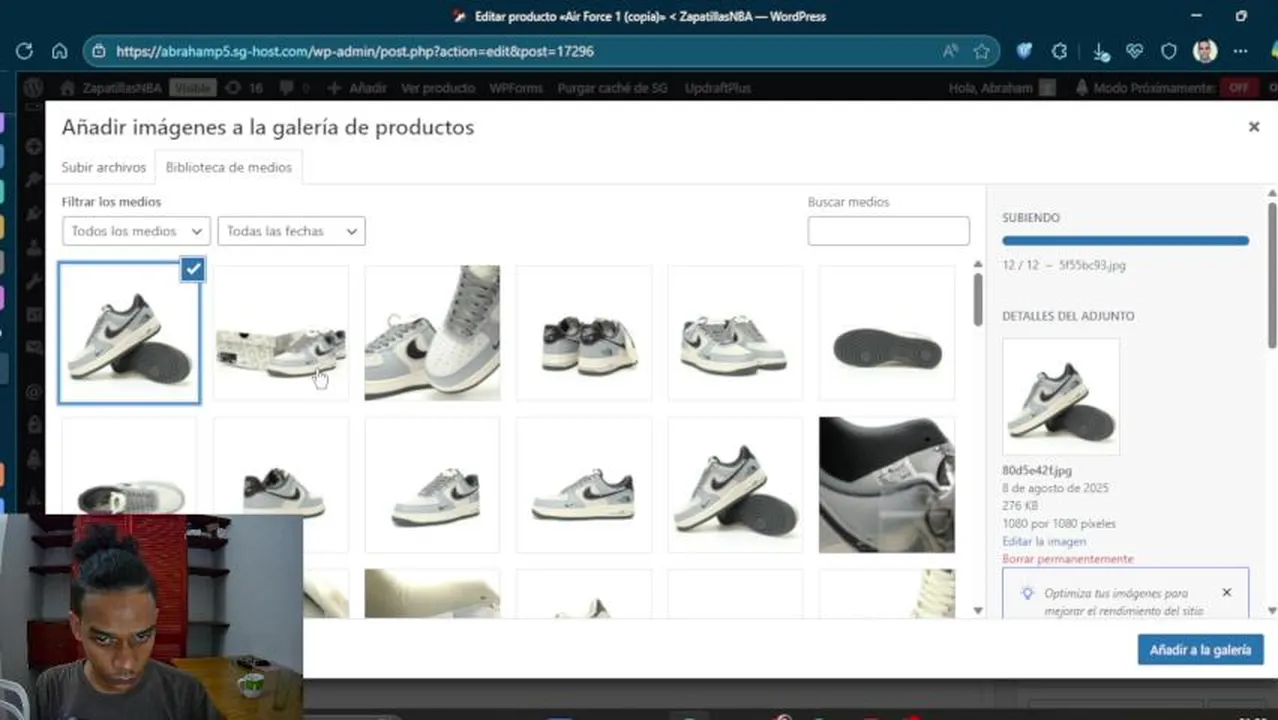Select thumbnail of the sneaker sole
1278x720 pixels.
click(887, 333)
